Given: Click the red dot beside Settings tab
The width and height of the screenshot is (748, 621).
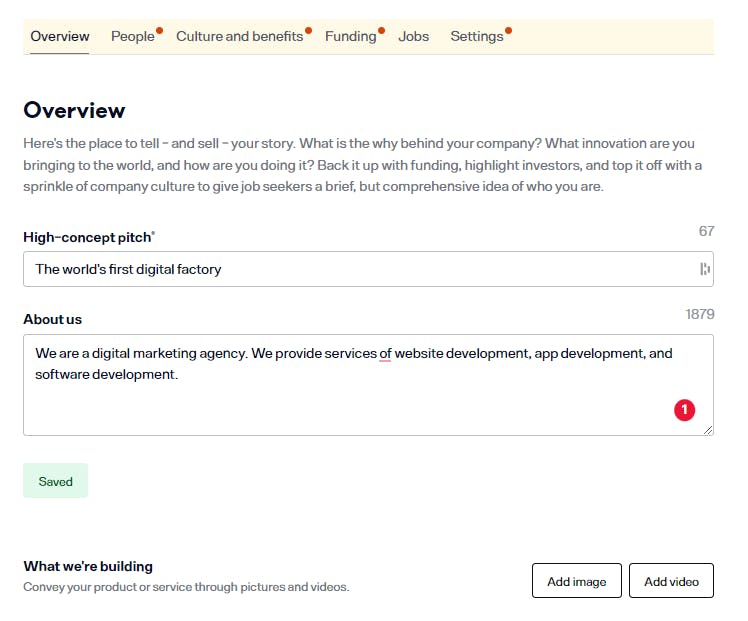Looking at the screenshot, I should point(509,31).
